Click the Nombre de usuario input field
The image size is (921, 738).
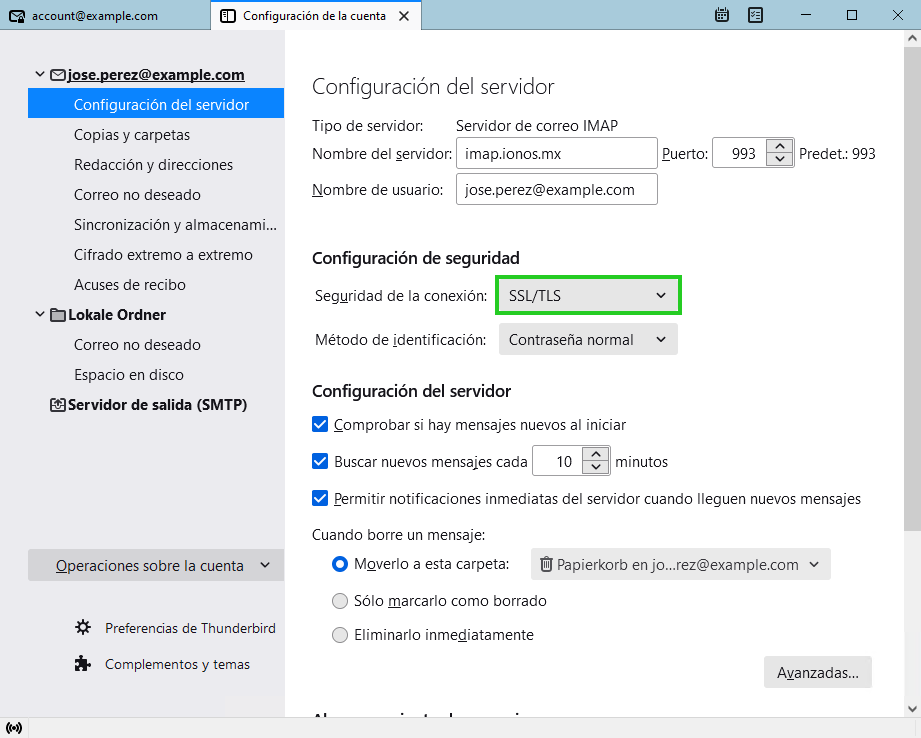tap(556, 189)
